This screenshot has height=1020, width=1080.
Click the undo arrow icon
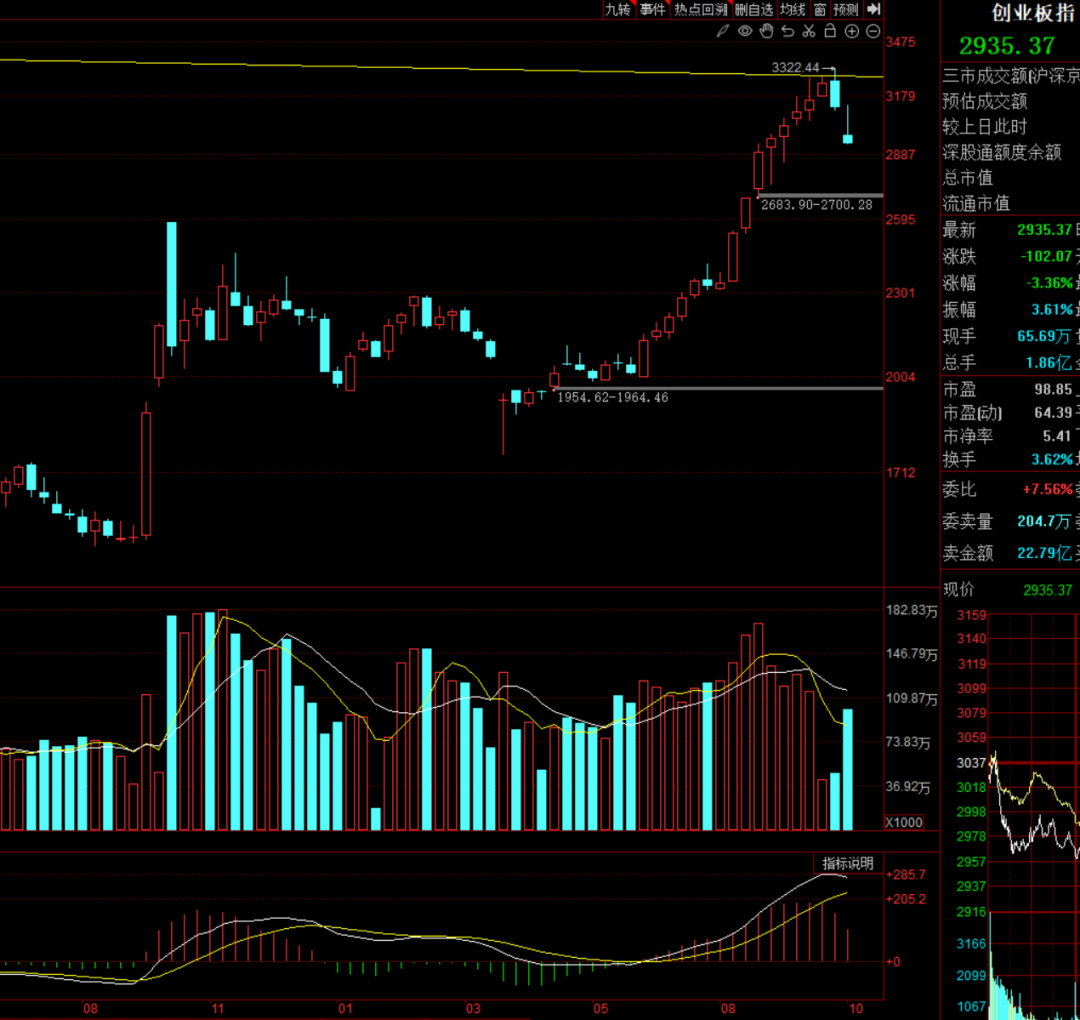[x=787, y=31]
